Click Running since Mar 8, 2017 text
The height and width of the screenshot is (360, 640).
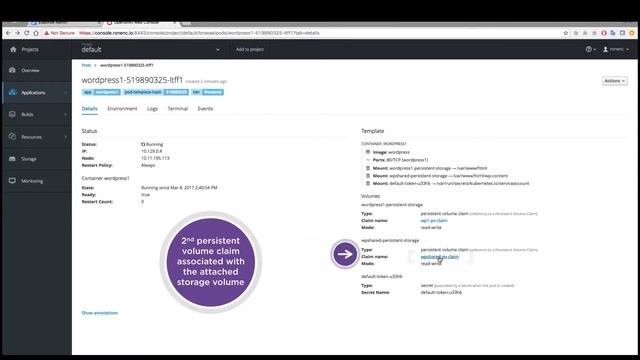(179, 188)
